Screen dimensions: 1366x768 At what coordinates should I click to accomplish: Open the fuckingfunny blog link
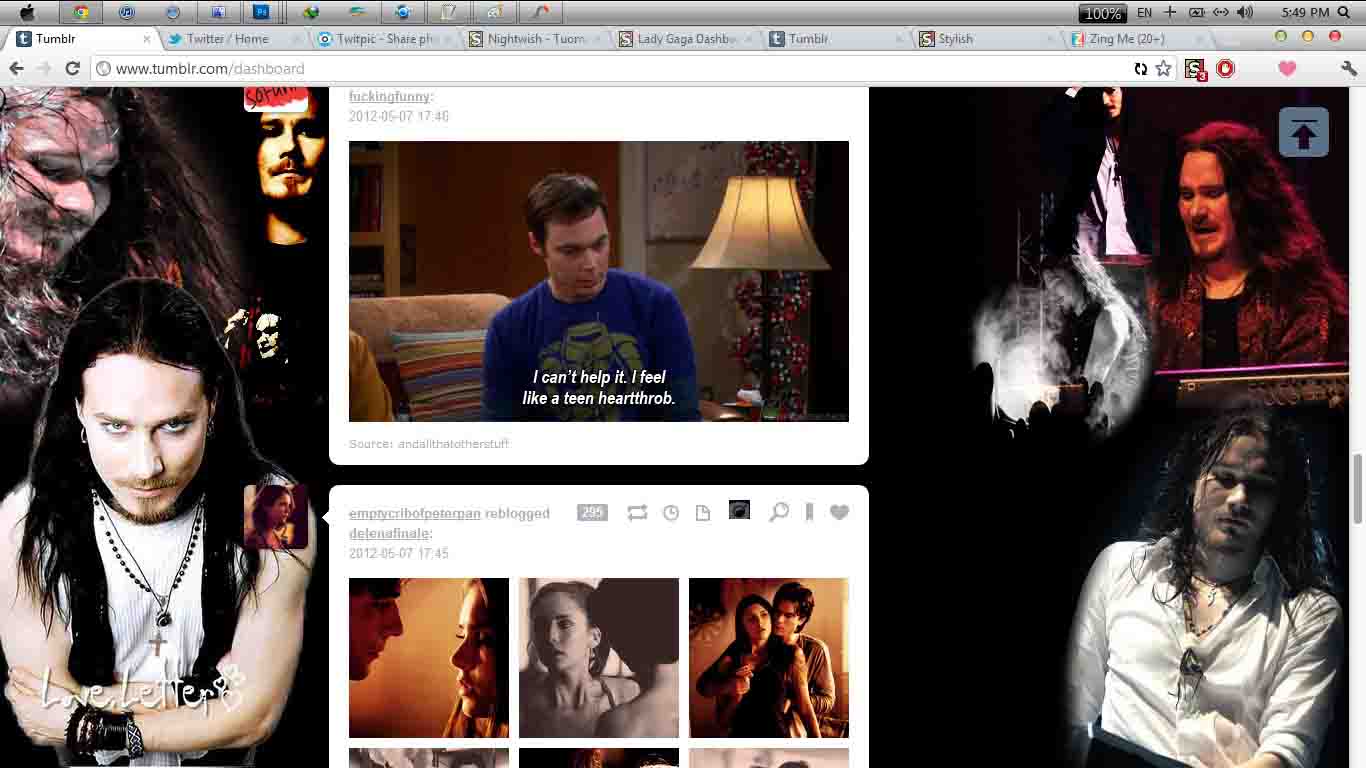pos(389,96)
